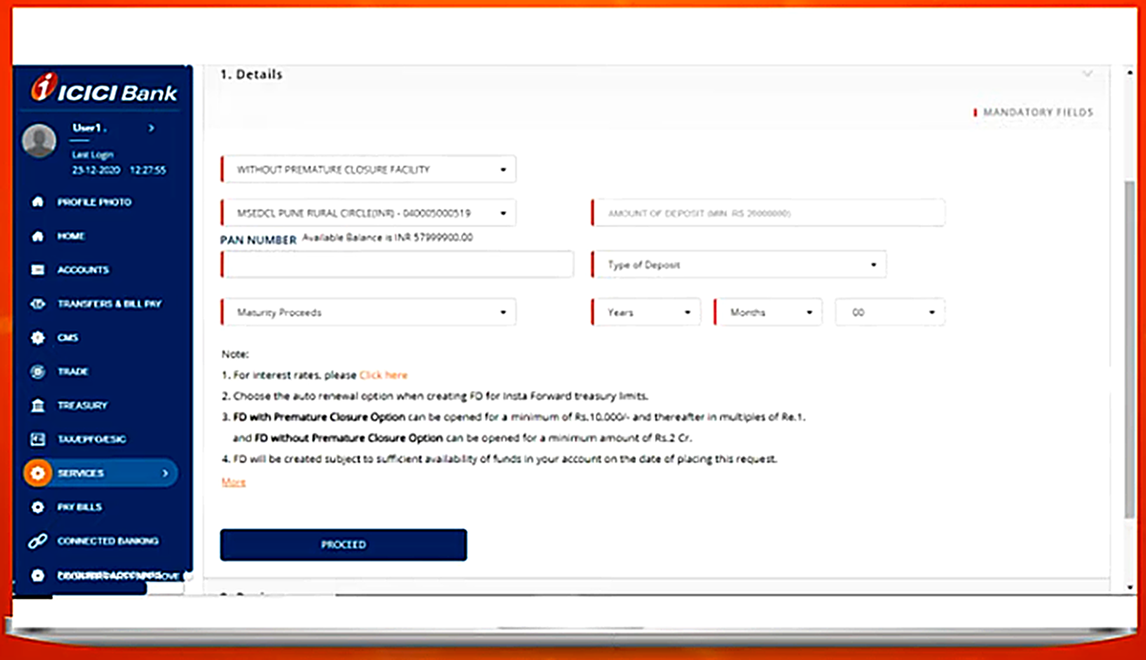
Task: Open Accounts via its sidebar icon
Action: 38,270
